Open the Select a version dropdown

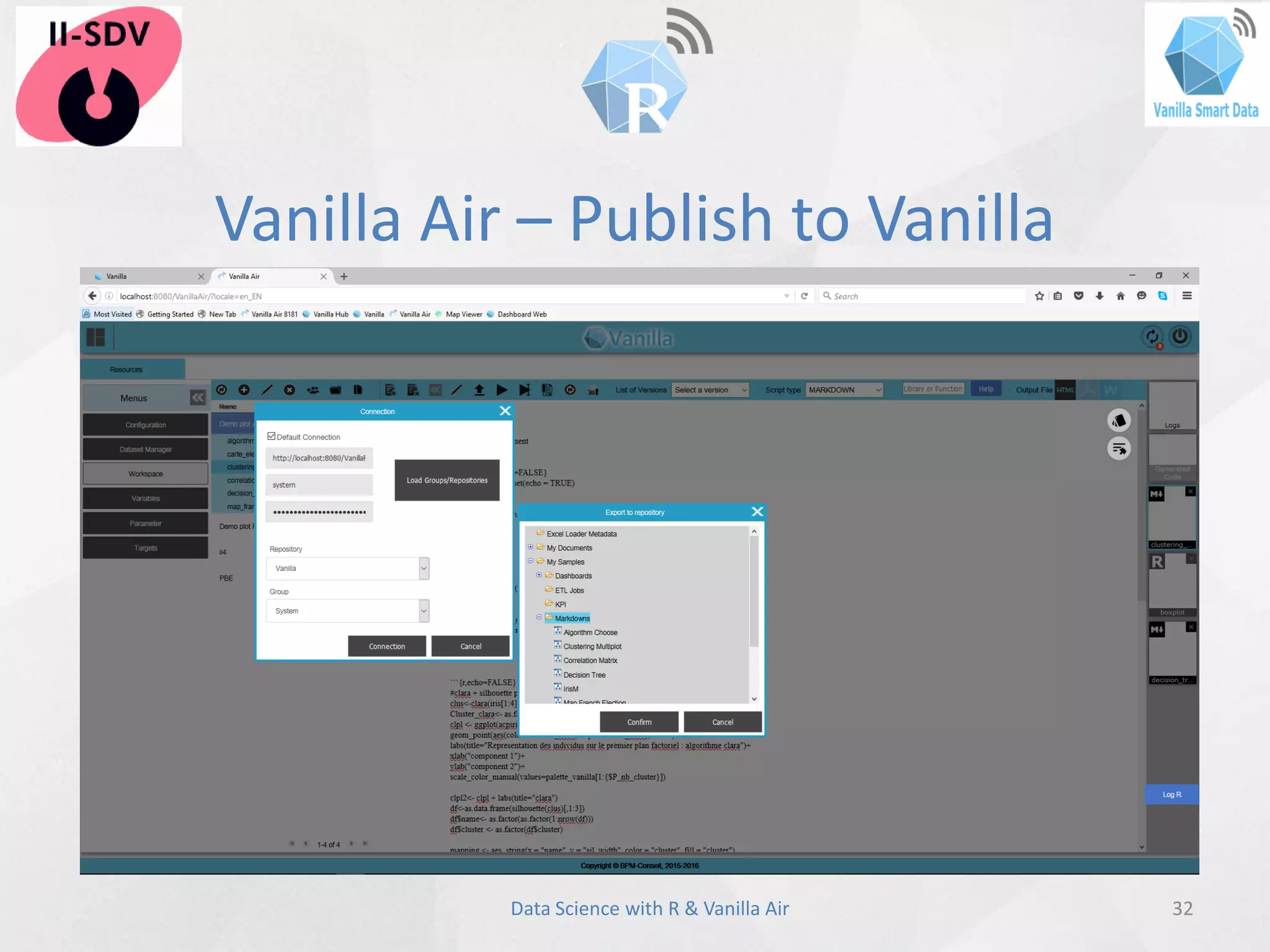(x=711, y=390)
